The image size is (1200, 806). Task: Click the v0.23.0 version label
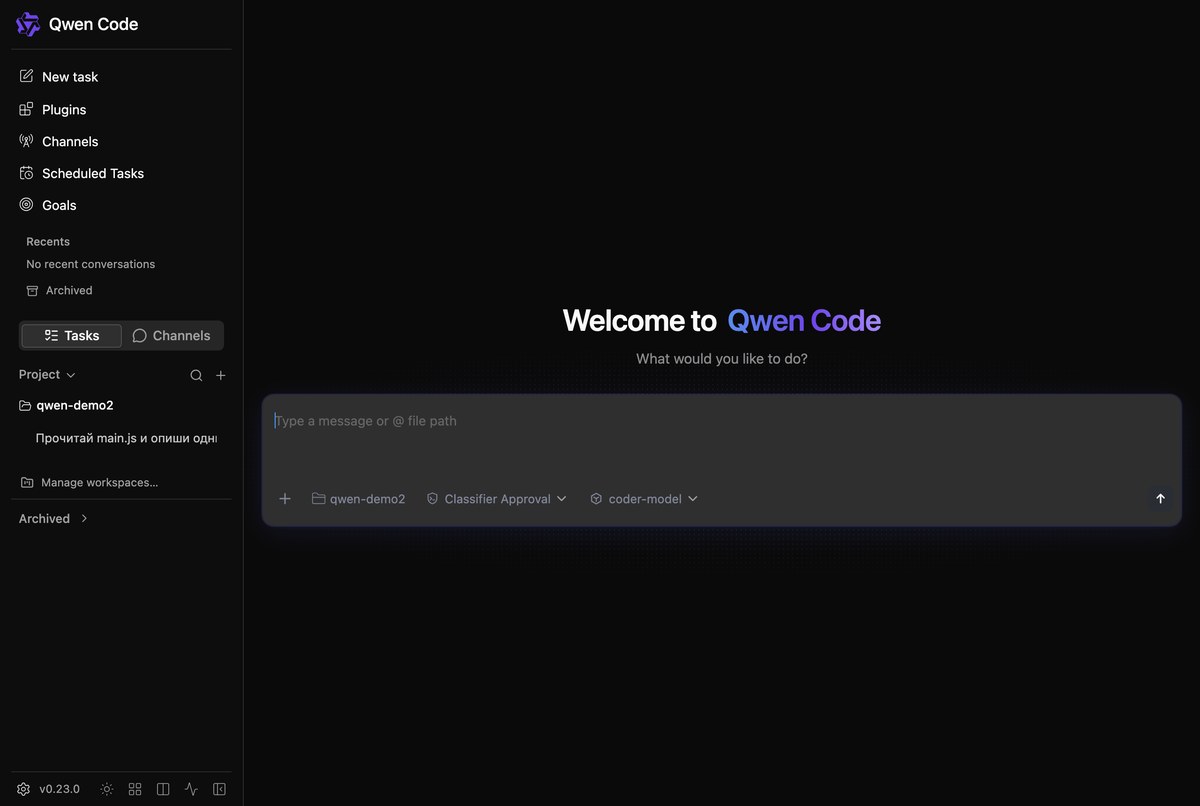[x=60, y=789]
